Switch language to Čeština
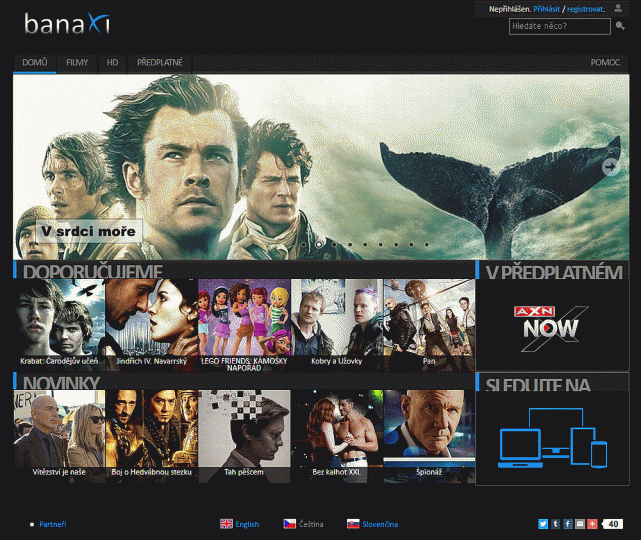This screenshot has height=540, width=641. click(311, 524)
